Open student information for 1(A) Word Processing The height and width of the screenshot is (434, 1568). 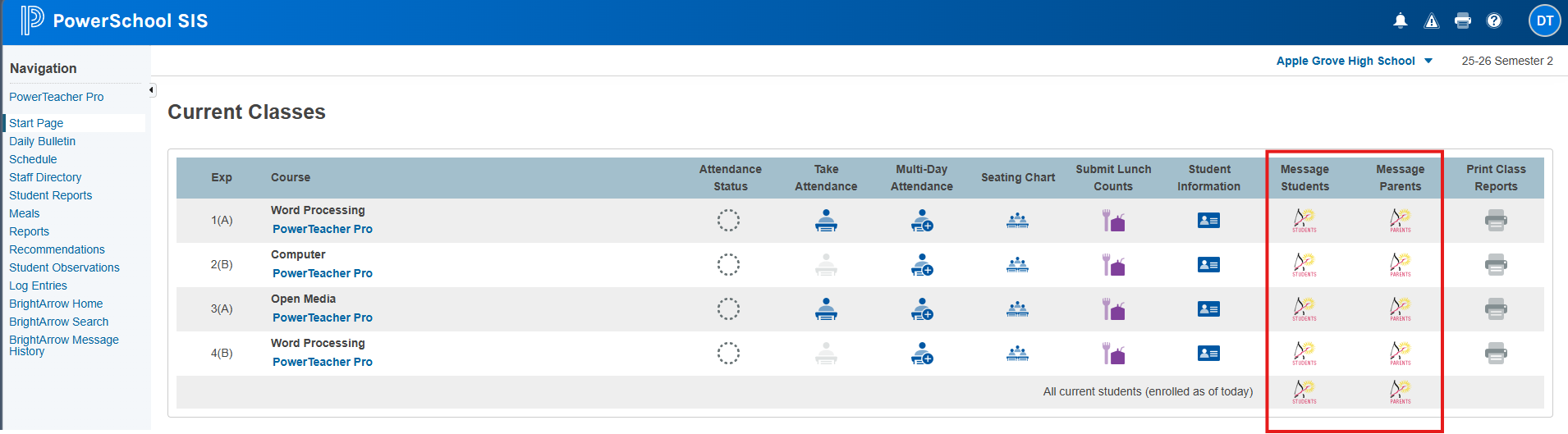1208,221
